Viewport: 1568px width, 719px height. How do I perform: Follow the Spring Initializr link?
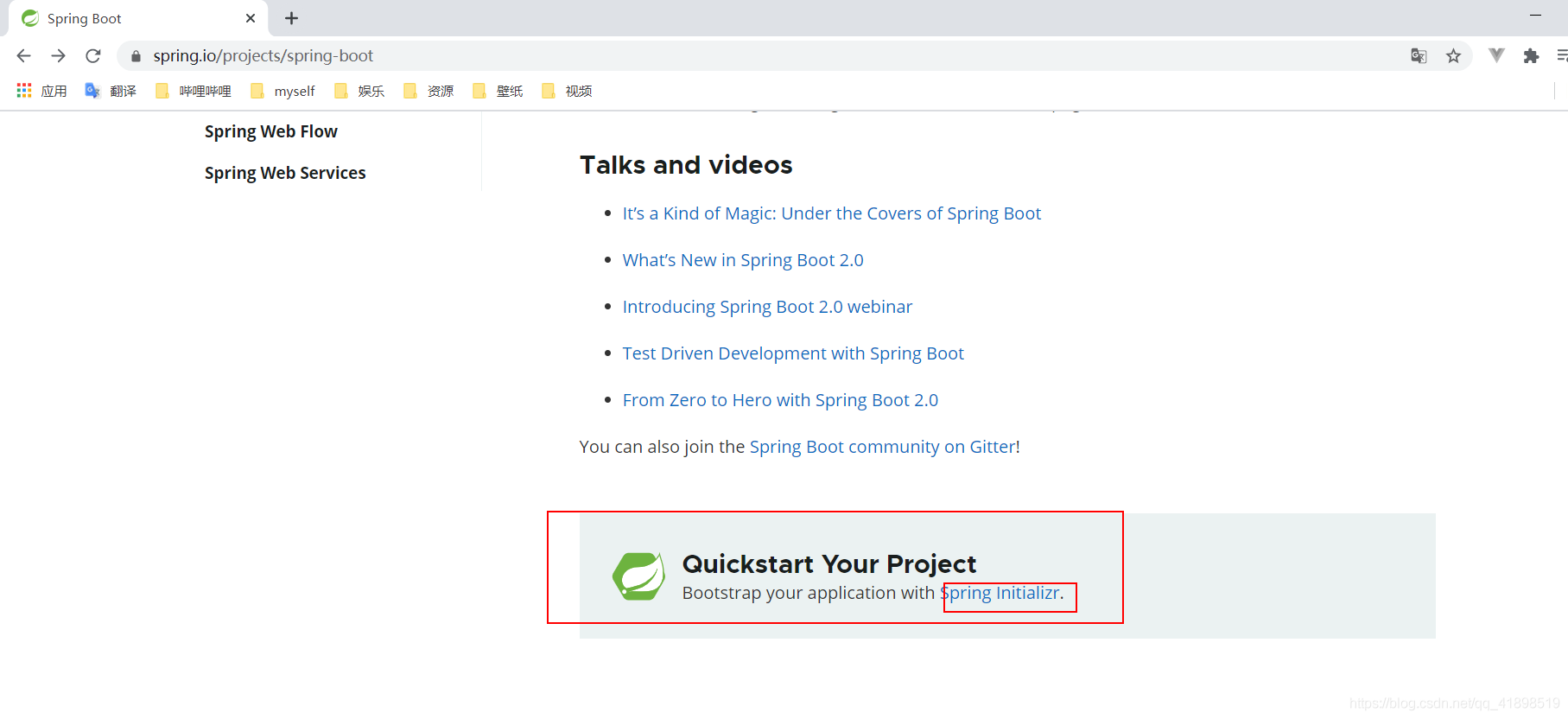pos(1000,593)
